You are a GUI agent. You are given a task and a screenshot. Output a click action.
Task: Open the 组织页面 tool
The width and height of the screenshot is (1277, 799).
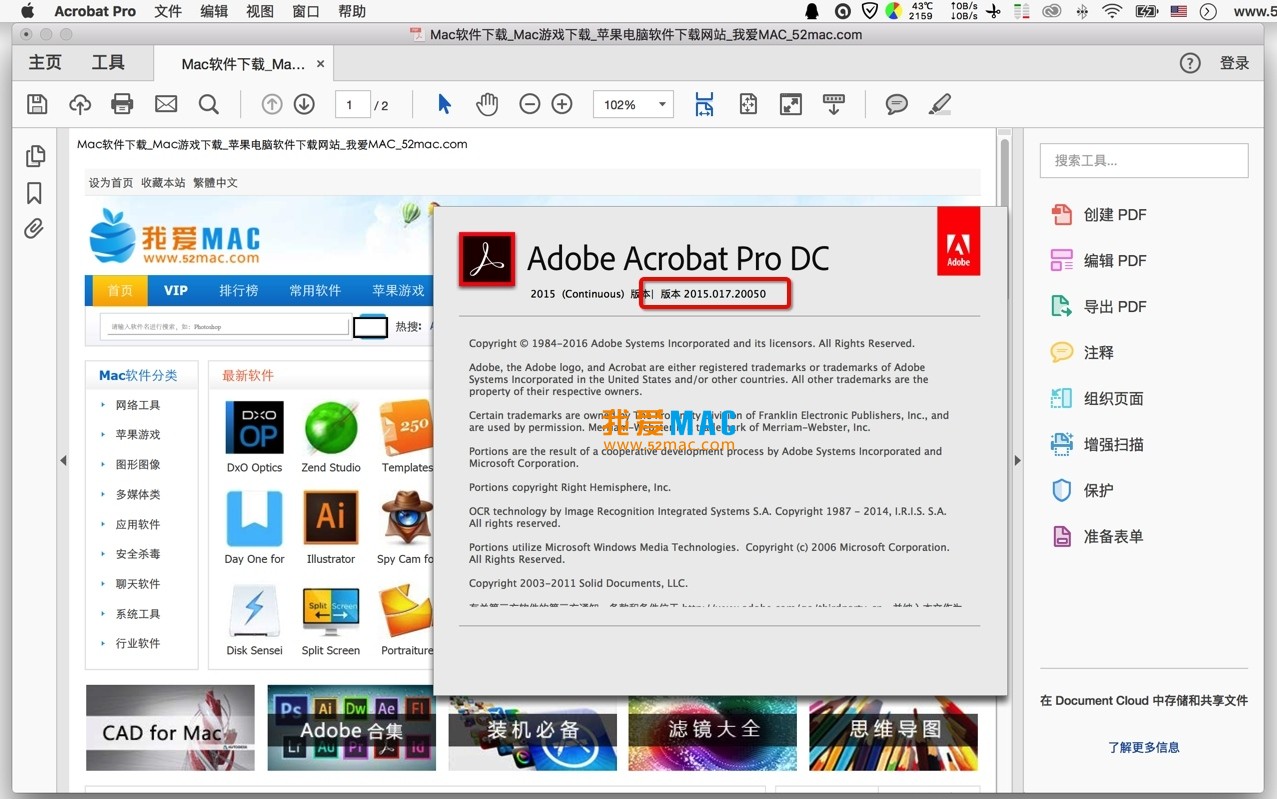(x=1096, y=399)
